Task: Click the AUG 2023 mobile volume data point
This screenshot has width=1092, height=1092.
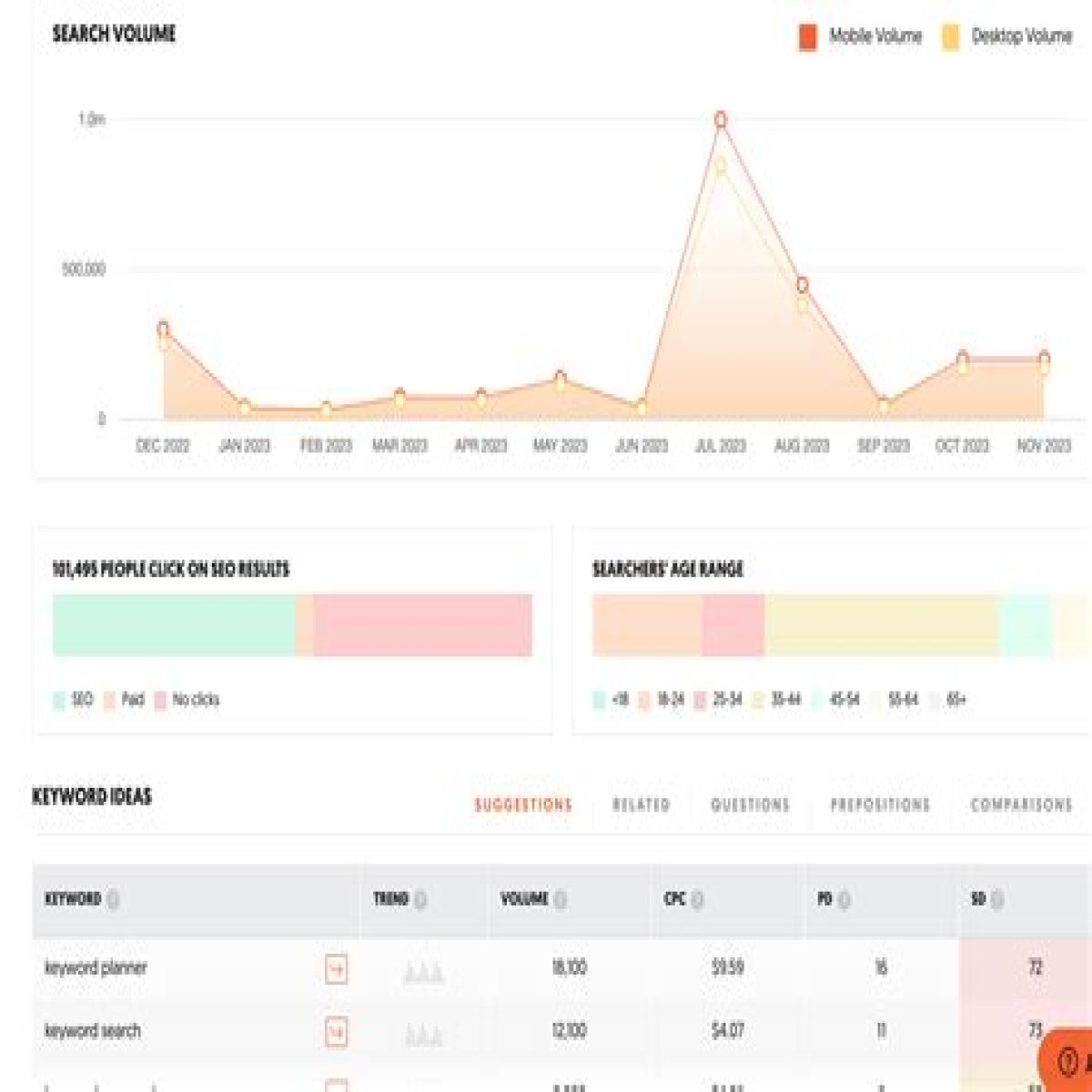Action: click(802, 285)
